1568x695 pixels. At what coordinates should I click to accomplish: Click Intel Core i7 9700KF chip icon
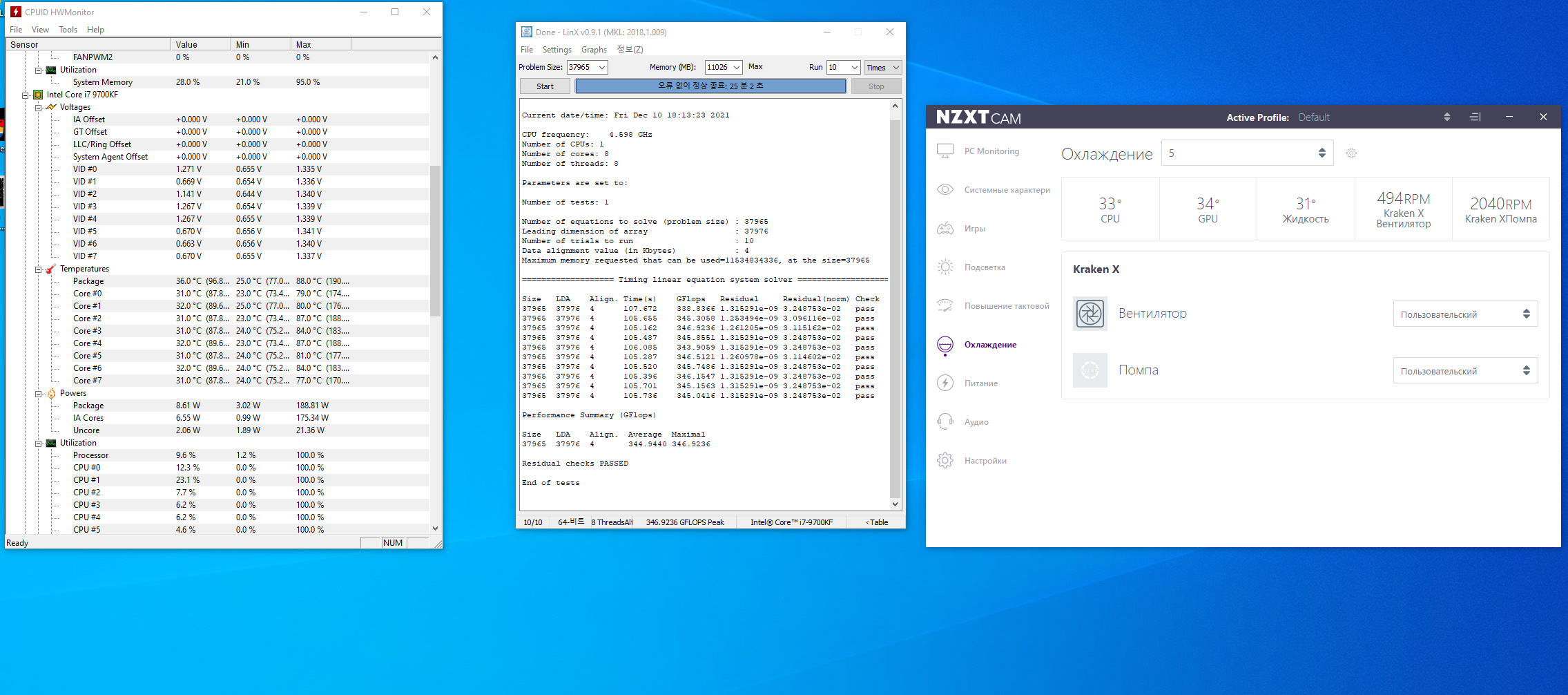click(38, 95)
